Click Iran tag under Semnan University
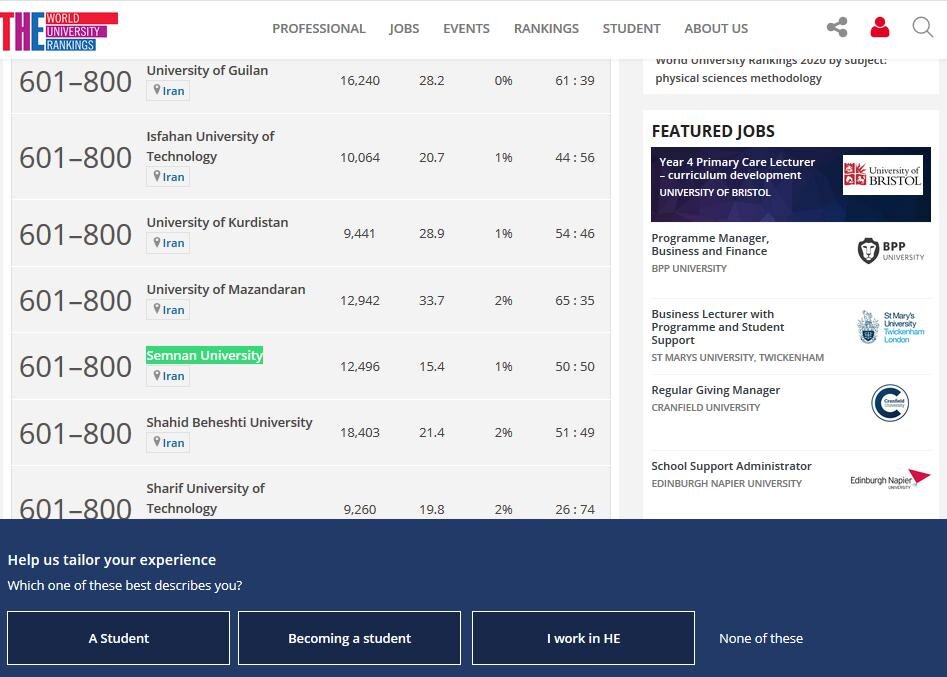This screenshot has height=677, width=947. pyautogui.click(x=168, y=376)
